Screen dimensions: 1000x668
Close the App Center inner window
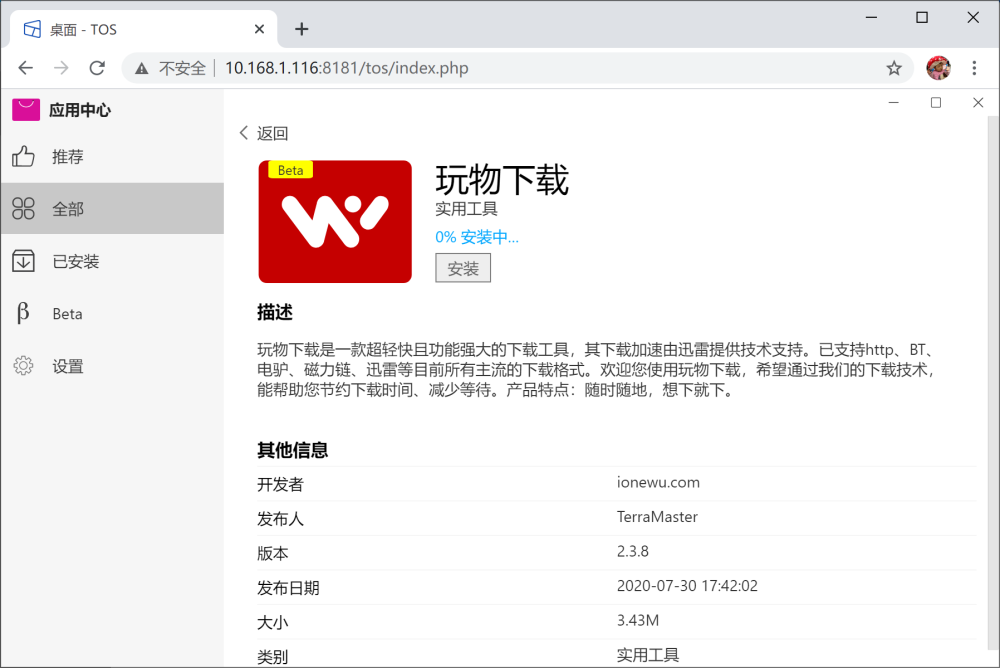tap(978, 102)
